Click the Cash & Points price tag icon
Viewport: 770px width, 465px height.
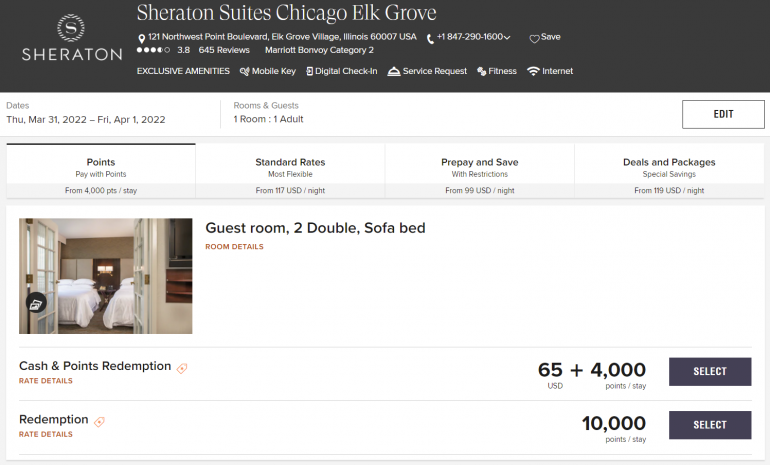pyautogui.click(x=182, y=368)
